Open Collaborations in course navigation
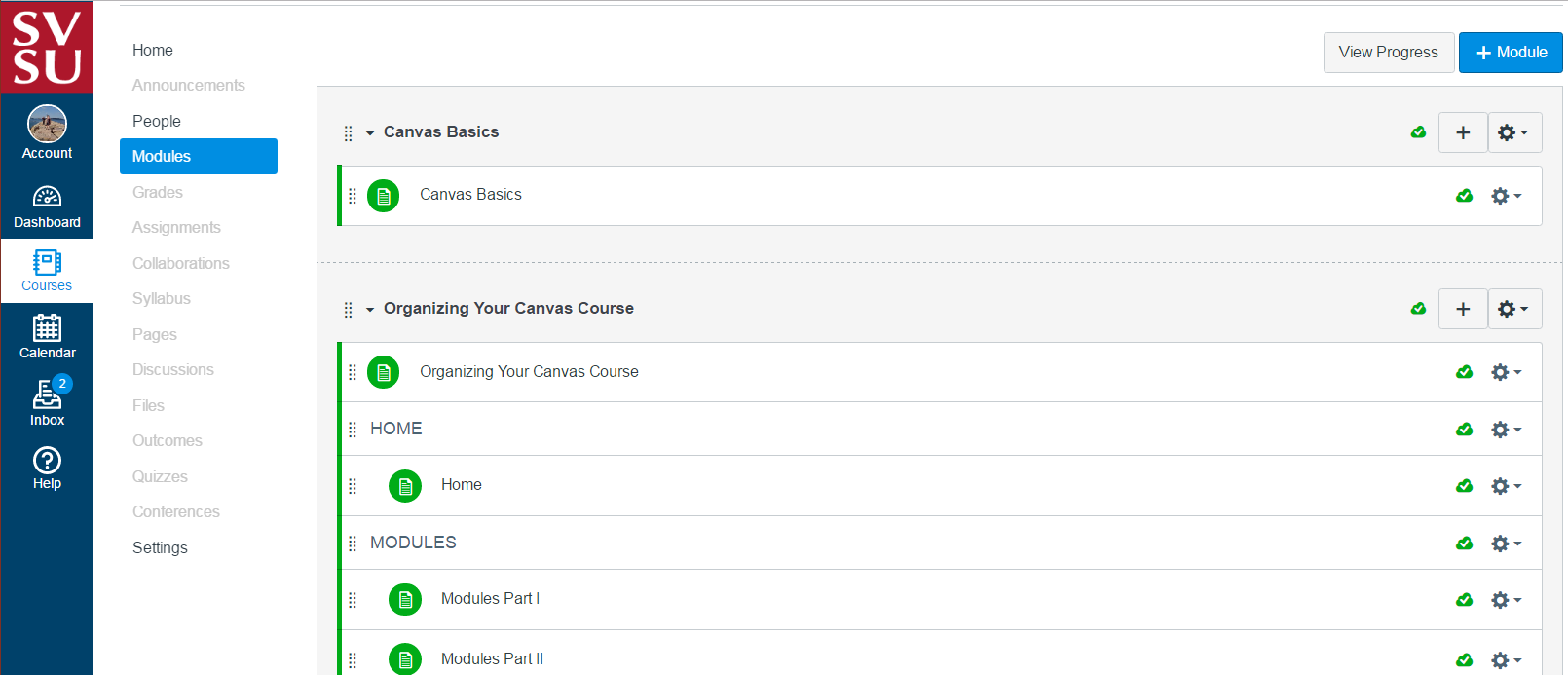 point(181,263)
